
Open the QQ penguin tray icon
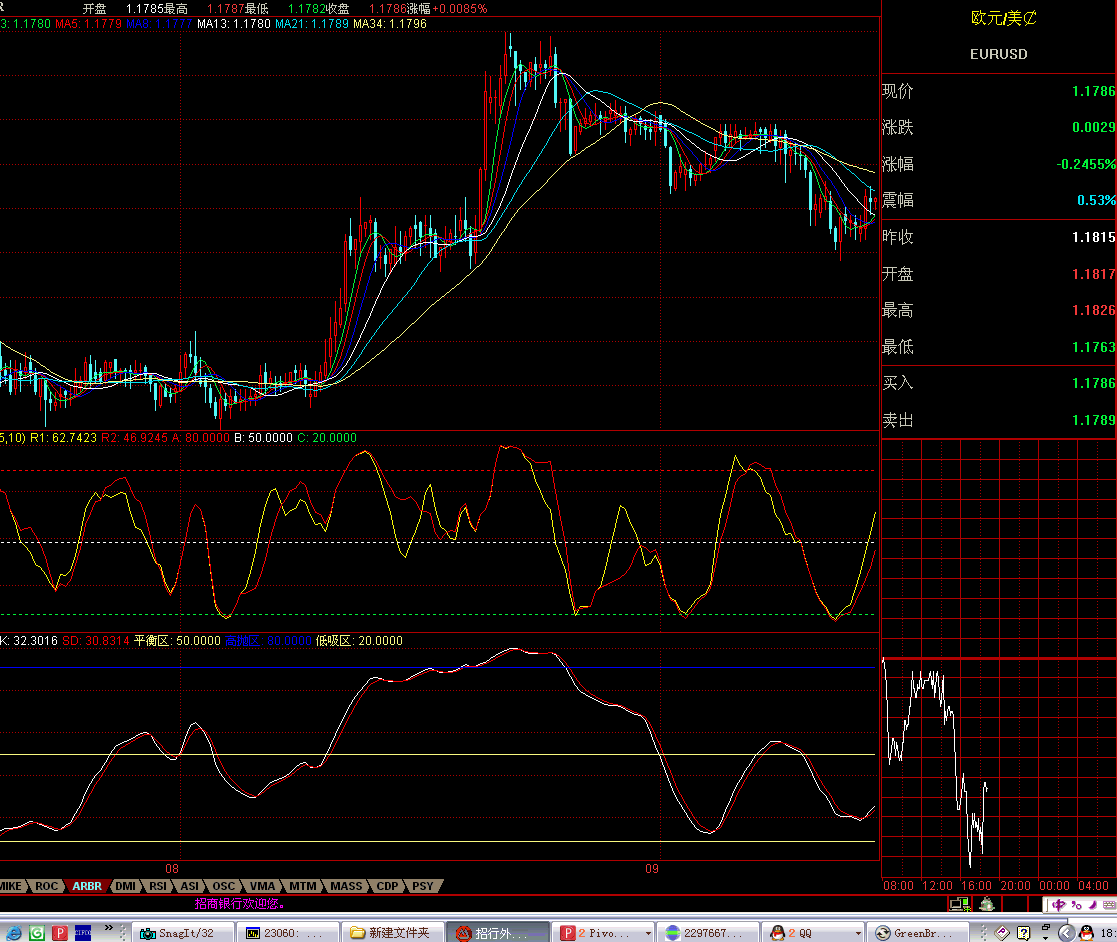[1086, 933]
